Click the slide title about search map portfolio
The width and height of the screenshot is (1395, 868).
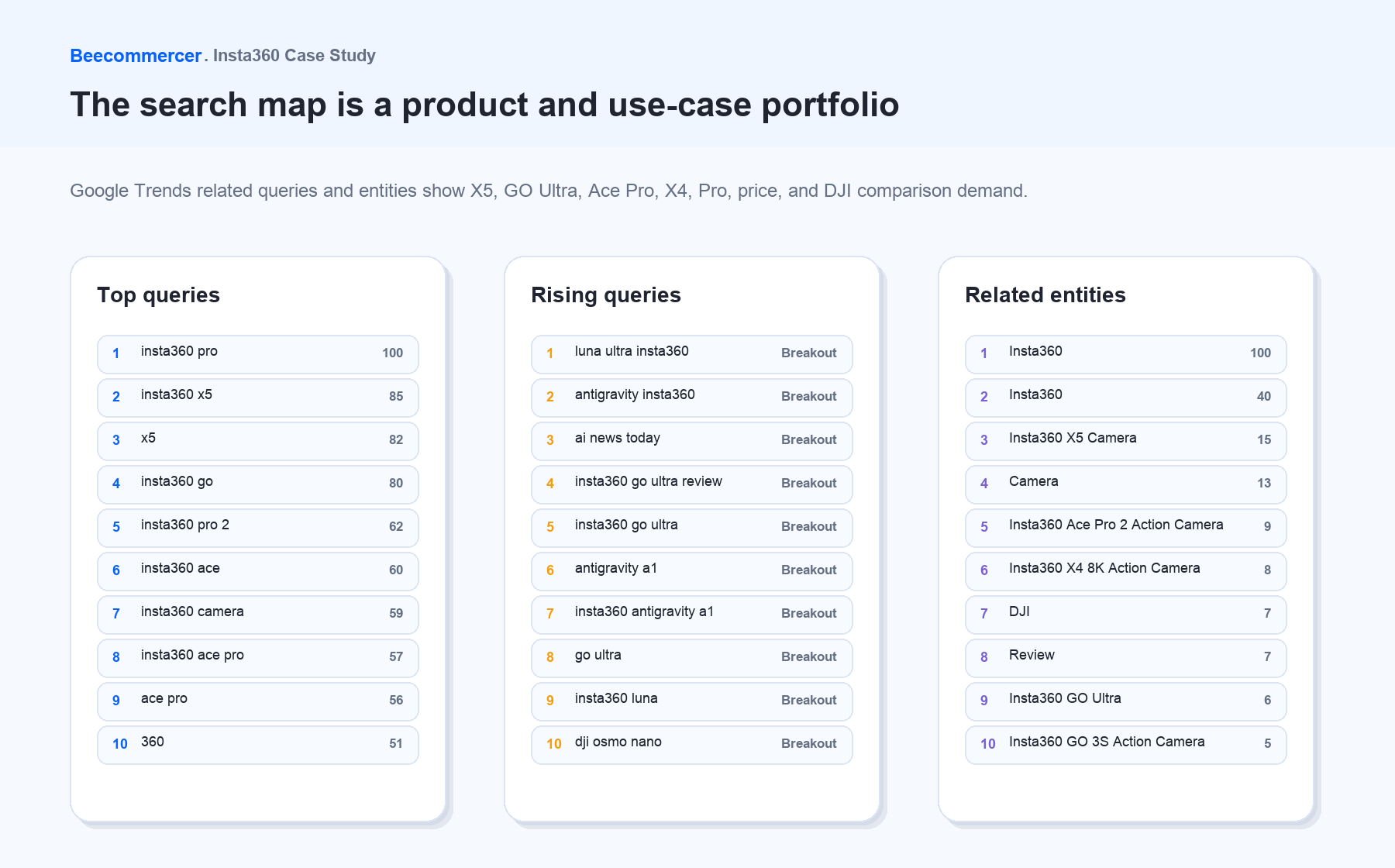pyautogui.click(x=484, y=105)
